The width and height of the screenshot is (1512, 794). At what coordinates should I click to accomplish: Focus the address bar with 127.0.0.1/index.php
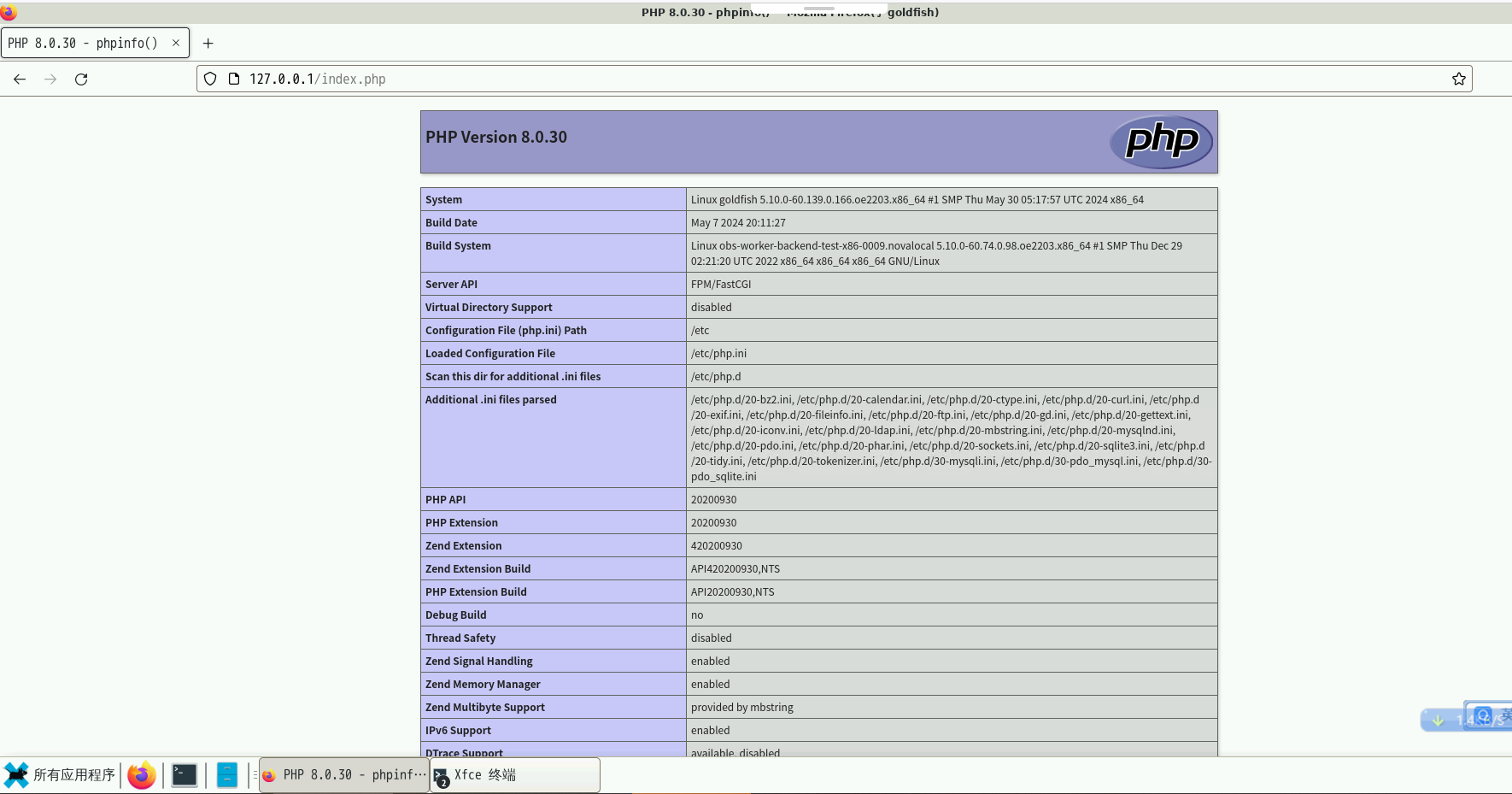[835, 79]
